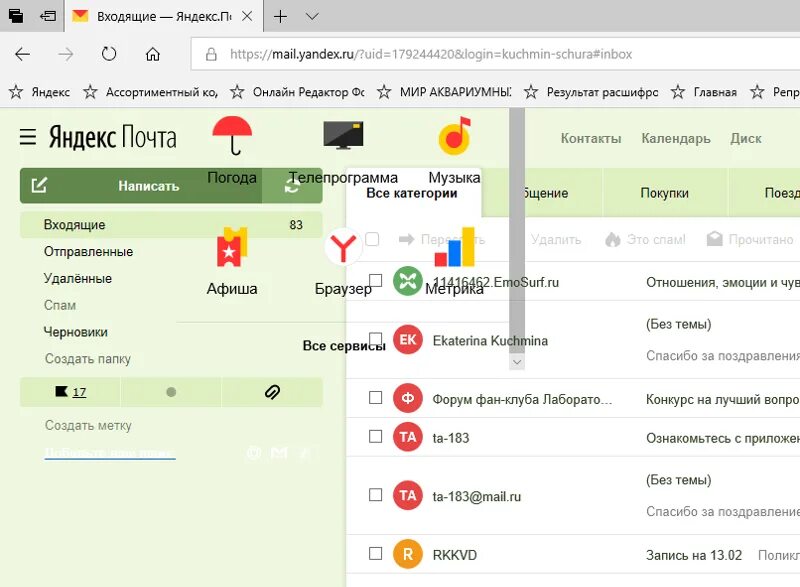Viewport: 800px width, 587px height.
Task: Close the Входящие — Яндекс.Почта browser tab
Action: (247, 16)
